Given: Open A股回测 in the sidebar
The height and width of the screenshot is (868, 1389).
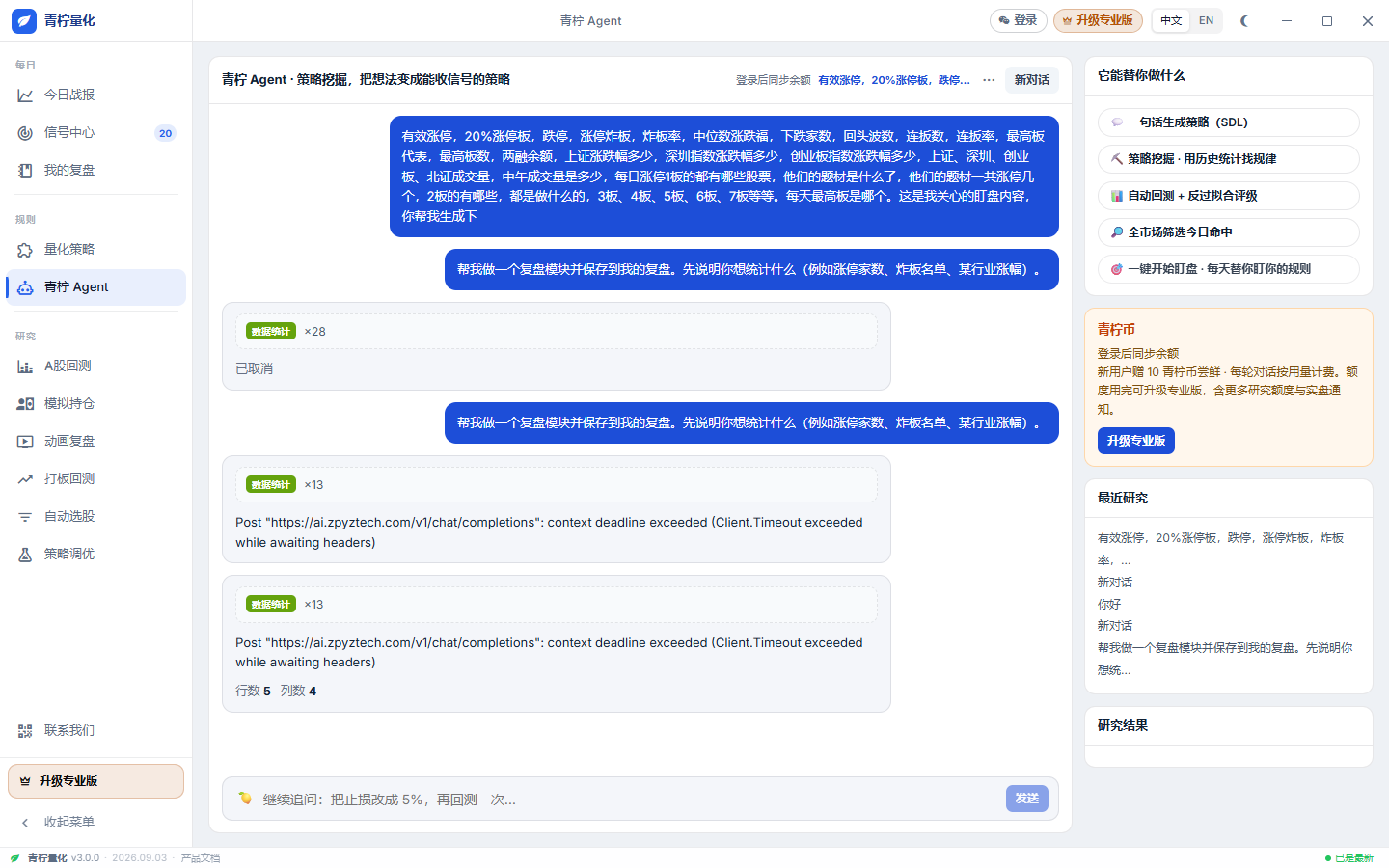Looking at the screenshot, I should (x=95, y=366).
